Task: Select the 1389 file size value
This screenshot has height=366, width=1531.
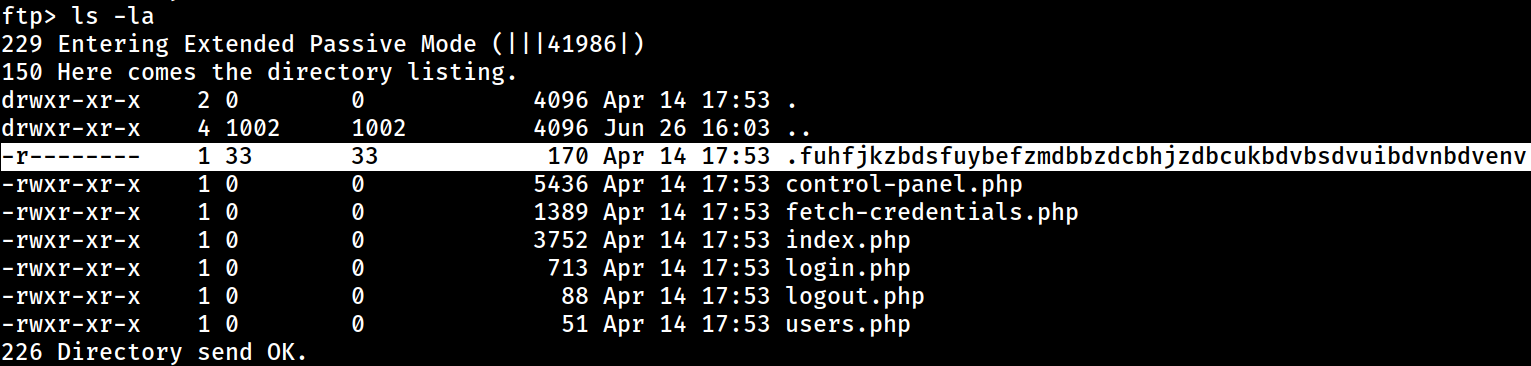Action: [x=560, y=213]
